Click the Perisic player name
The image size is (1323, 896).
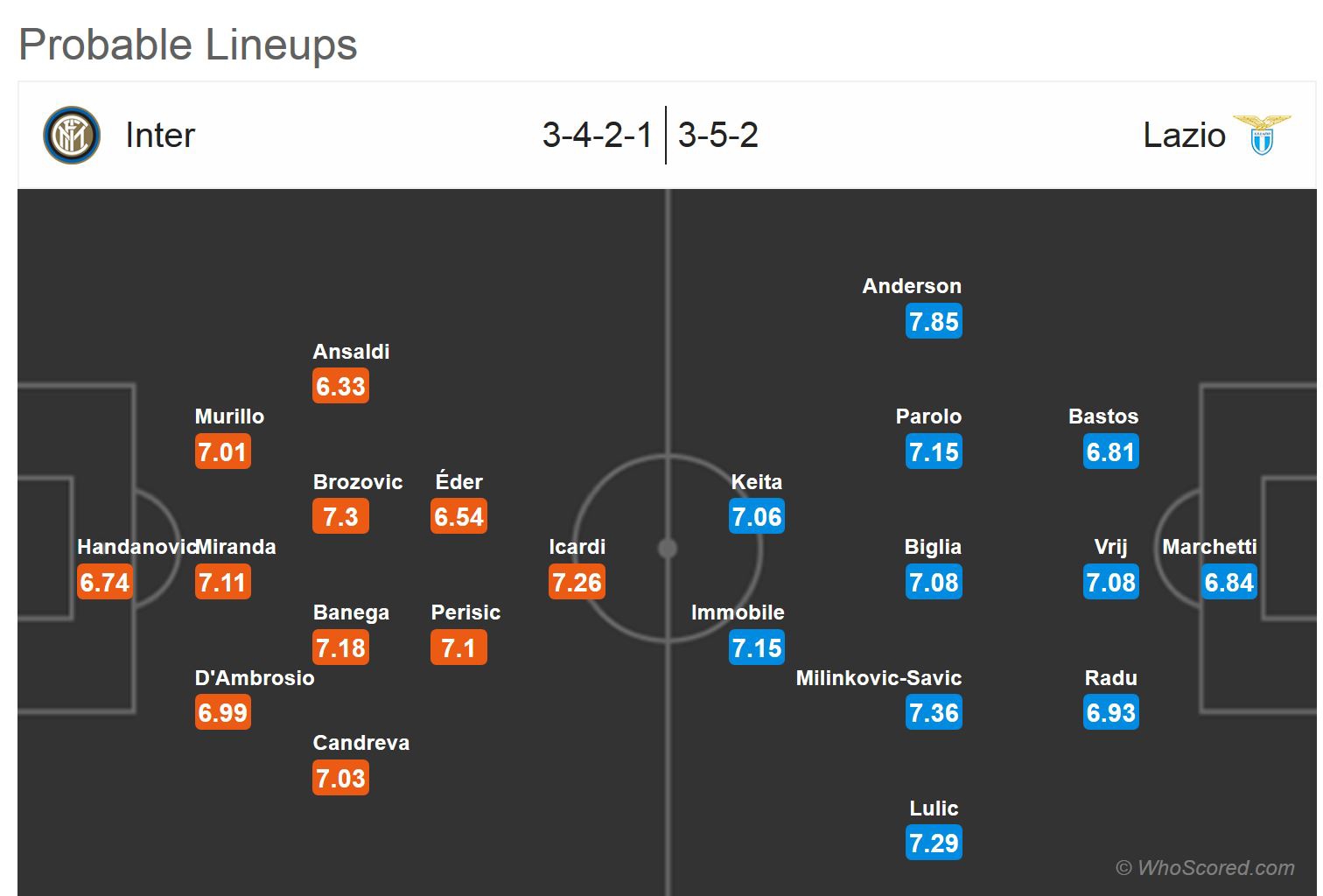(465, 612)
